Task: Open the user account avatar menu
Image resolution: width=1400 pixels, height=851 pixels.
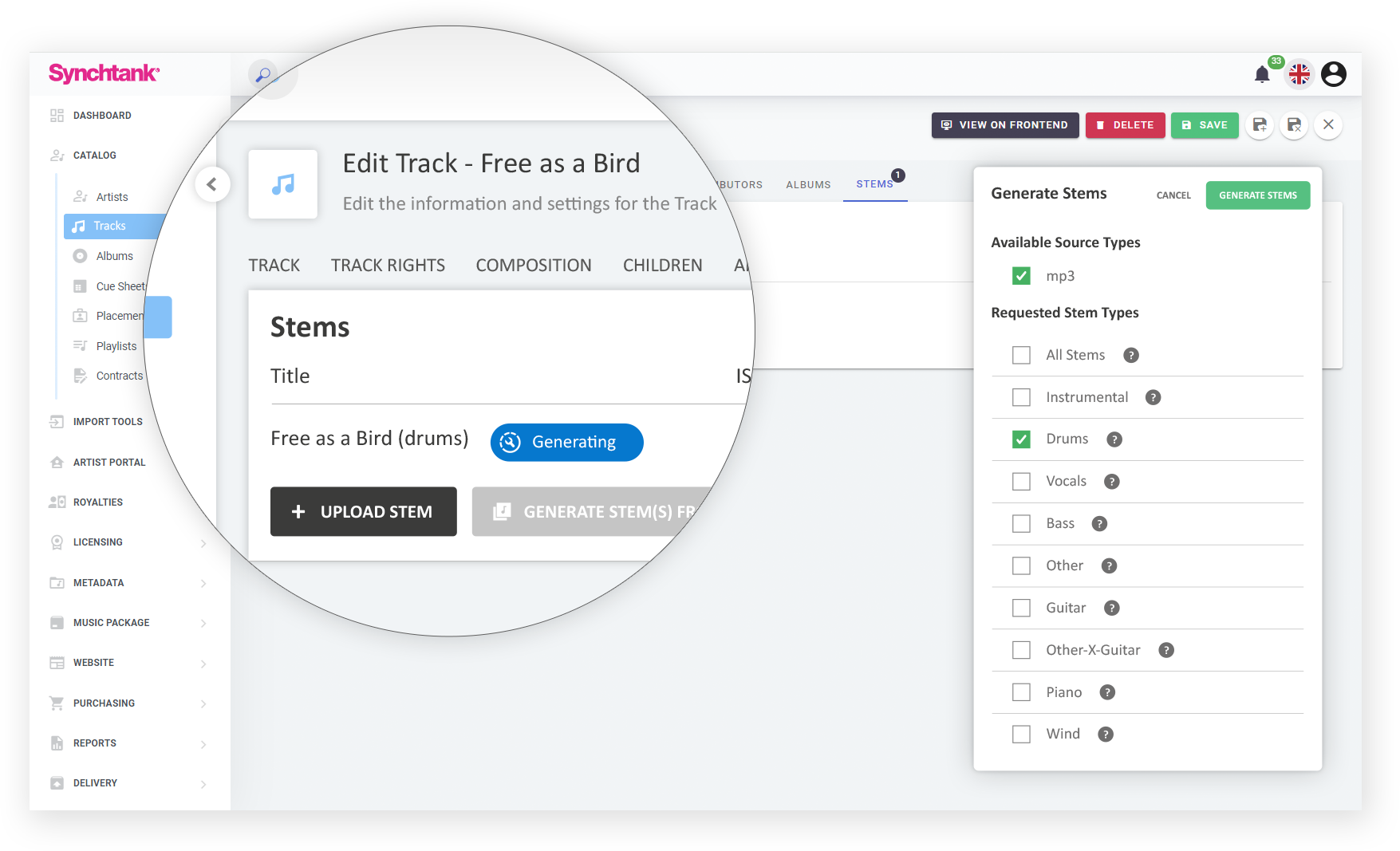Action: coord(1334,74)
